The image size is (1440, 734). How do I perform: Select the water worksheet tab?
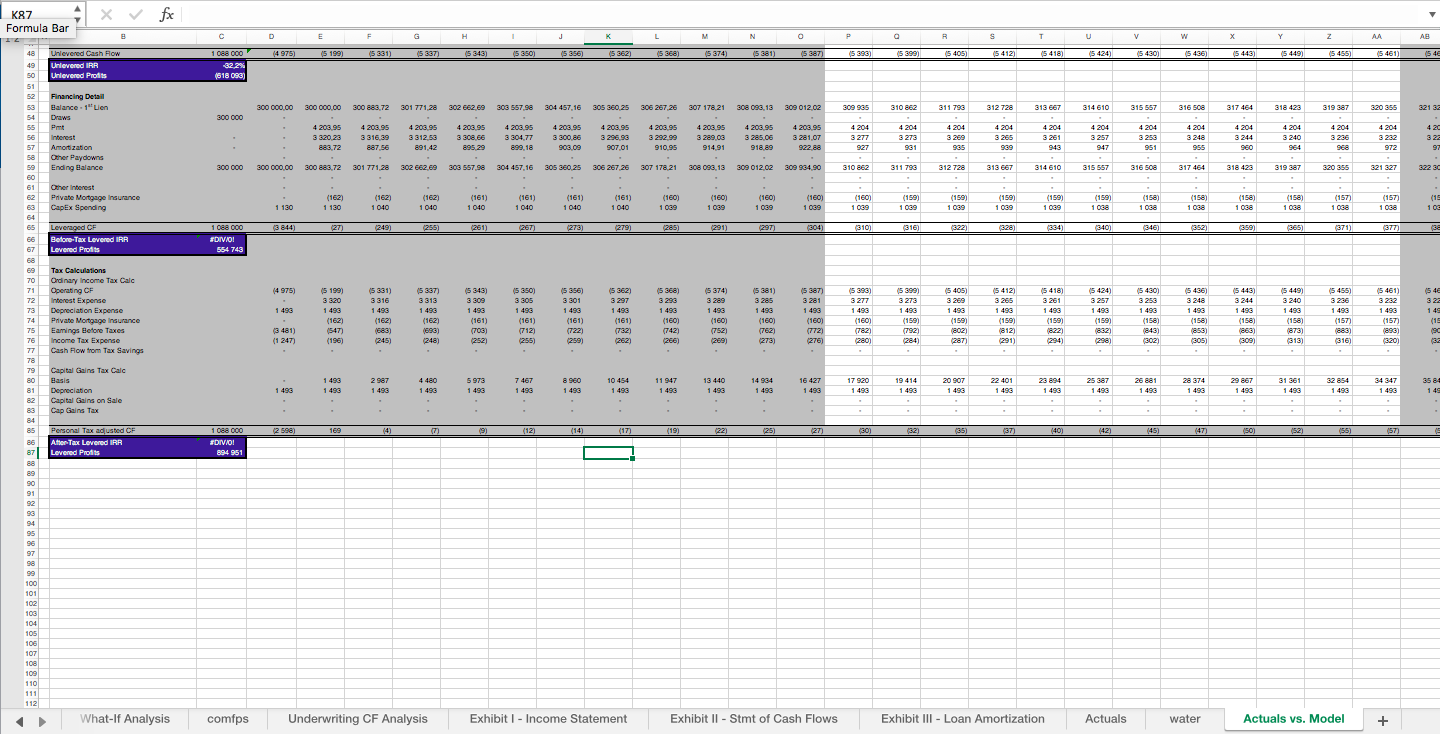click(x=1185, y=718)
